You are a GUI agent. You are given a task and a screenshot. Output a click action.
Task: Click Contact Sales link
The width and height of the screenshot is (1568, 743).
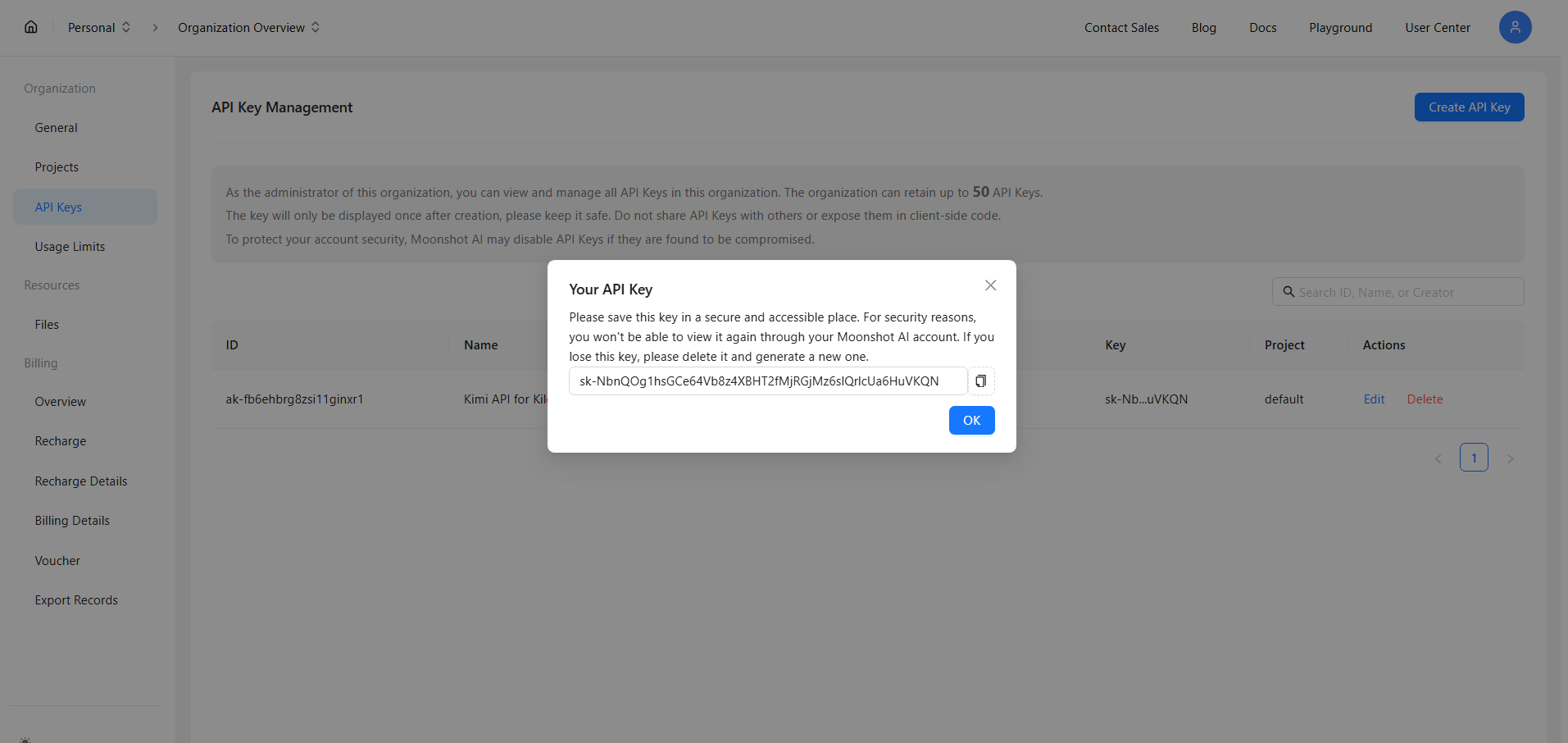[1121, 27]
